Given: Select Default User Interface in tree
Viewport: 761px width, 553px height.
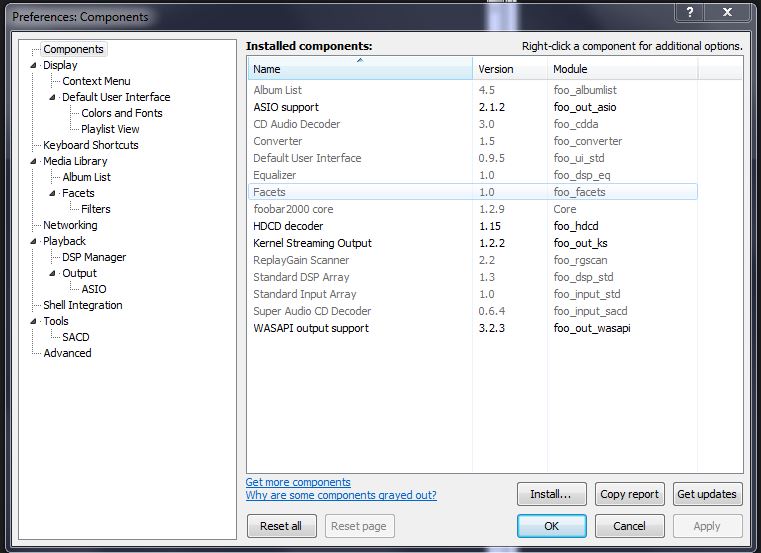Looking at the screenshot, I should tap(116, 97).
